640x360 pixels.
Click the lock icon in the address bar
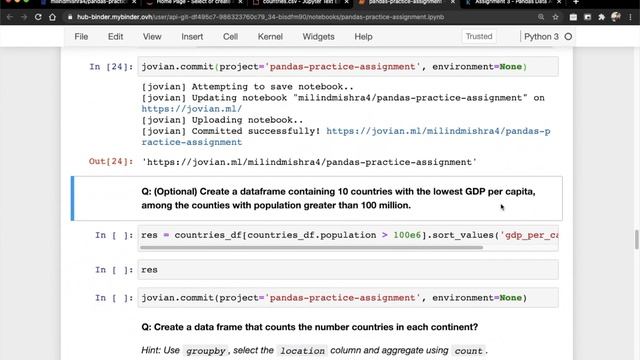(x=70, y=17)
